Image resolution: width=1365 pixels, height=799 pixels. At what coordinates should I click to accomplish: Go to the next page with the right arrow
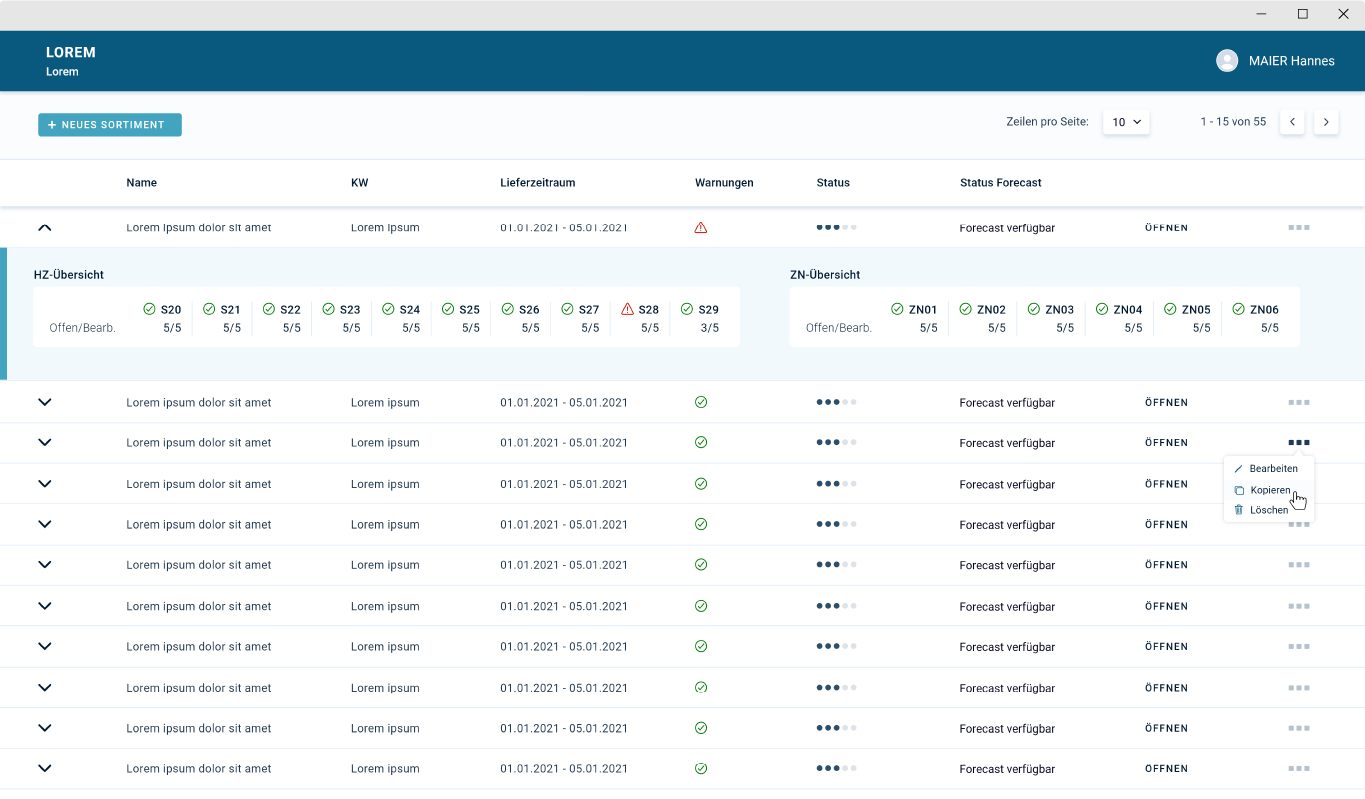[x=1326, y=121]
